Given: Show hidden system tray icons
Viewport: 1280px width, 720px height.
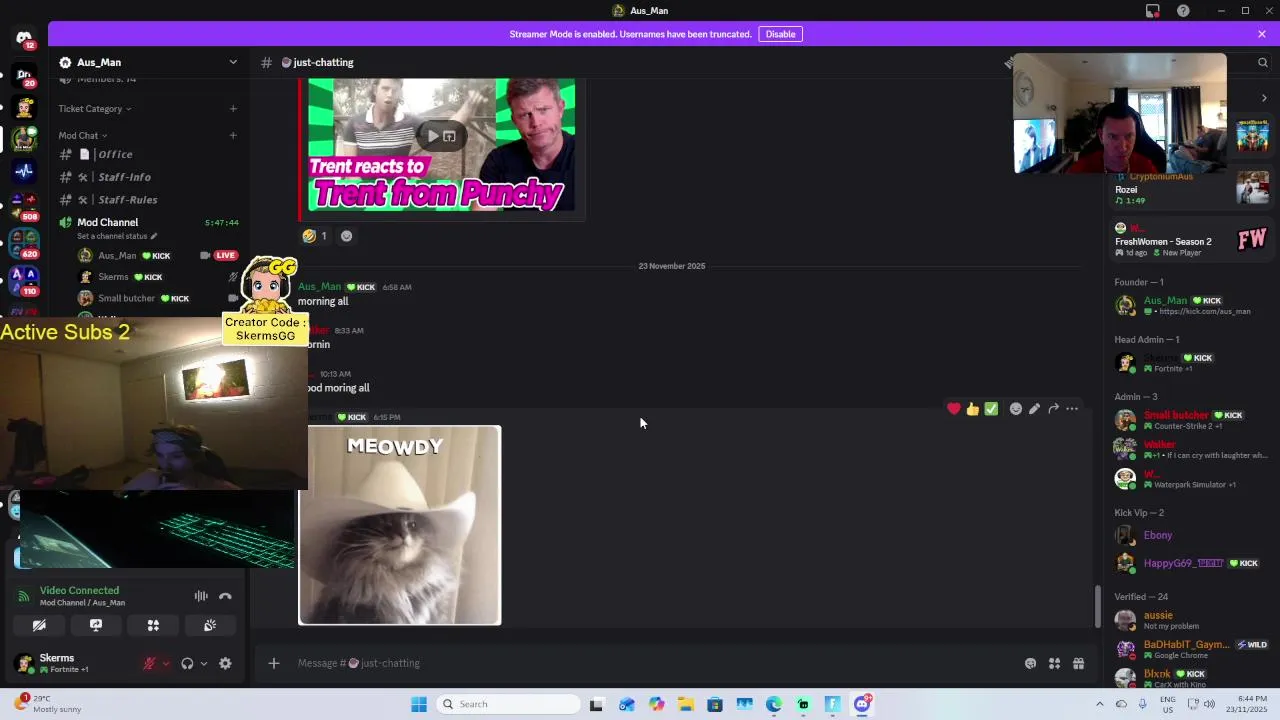Looking at the screenshot, I should pyautogui.click(x=1099, y=704).
